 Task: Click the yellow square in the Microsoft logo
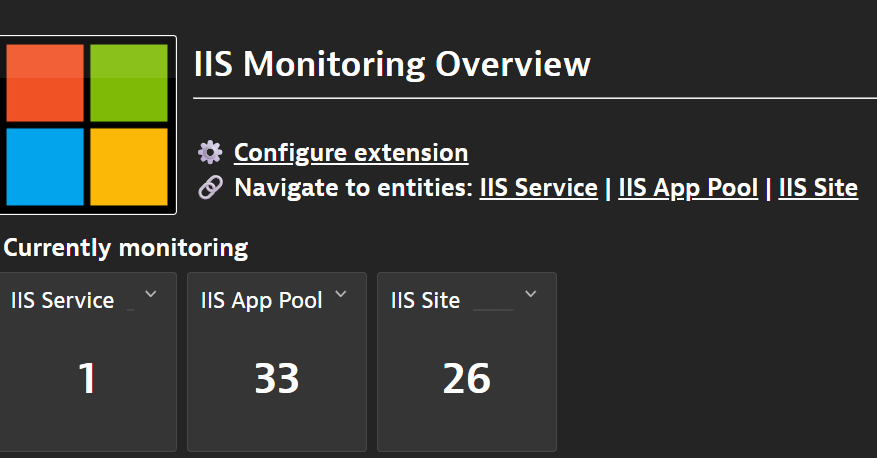tap(129, 166)
